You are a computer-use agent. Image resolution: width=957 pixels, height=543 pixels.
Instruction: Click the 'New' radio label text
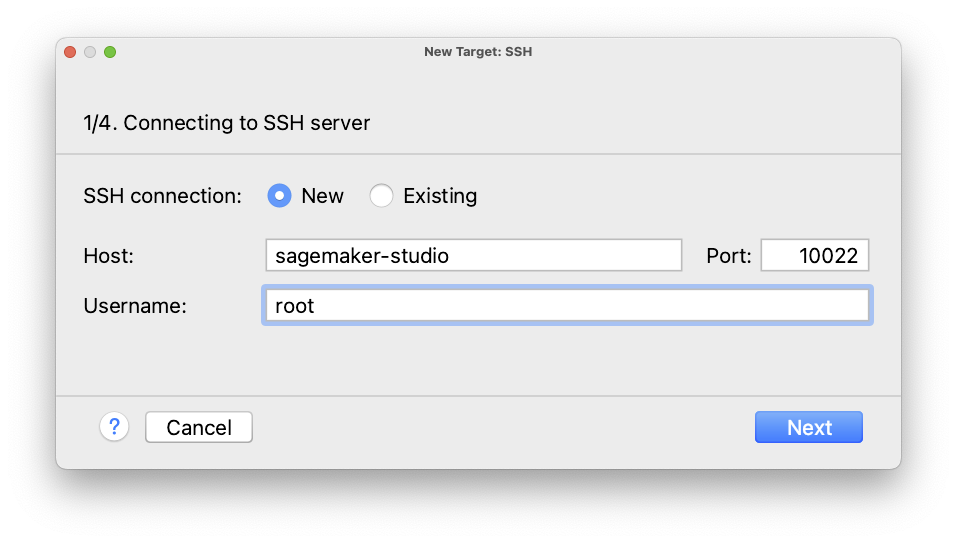pyautogui.click(x=322, y=196)
